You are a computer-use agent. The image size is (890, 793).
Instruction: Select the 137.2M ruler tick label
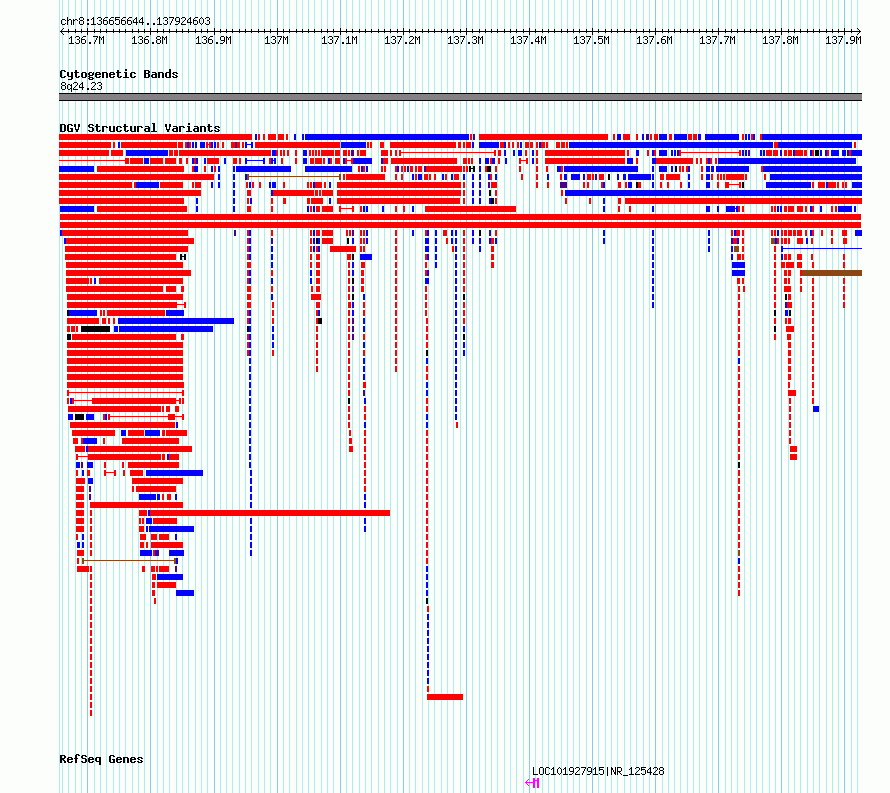(402, 40)
